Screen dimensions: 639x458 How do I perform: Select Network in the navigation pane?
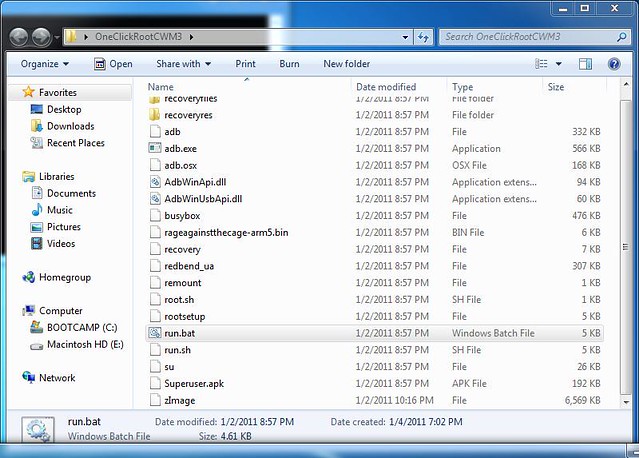(x=57, y=378)
